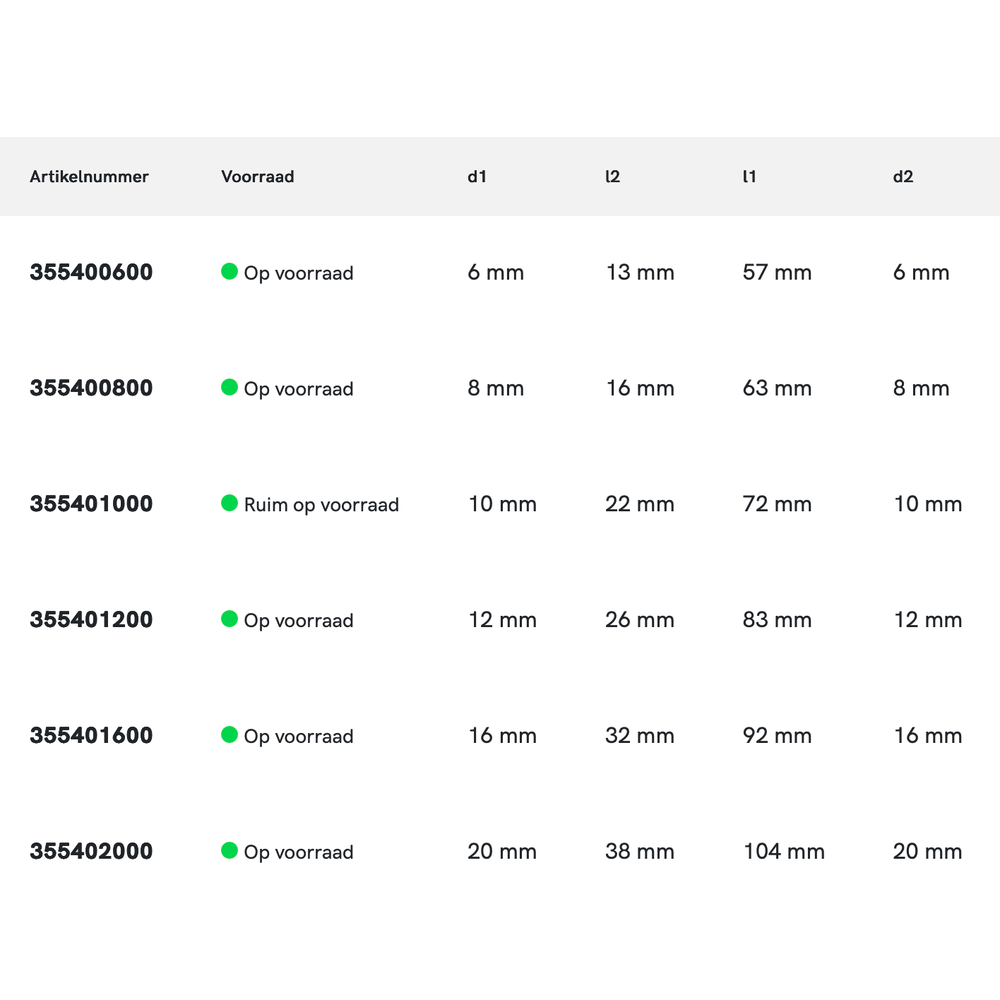This screenshot has width=1000, height=1000.
Task: Click the Artikelnummer column header
Action: pos(89,177)
